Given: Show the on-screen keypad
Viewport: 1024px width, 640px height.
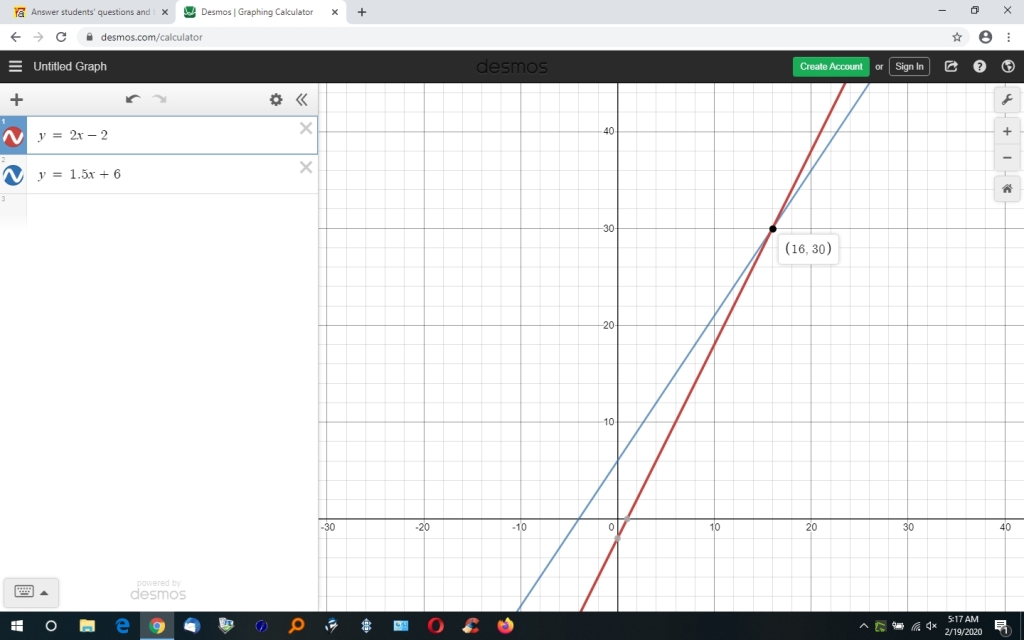Looking at the screenshot, I should [24, 591].
